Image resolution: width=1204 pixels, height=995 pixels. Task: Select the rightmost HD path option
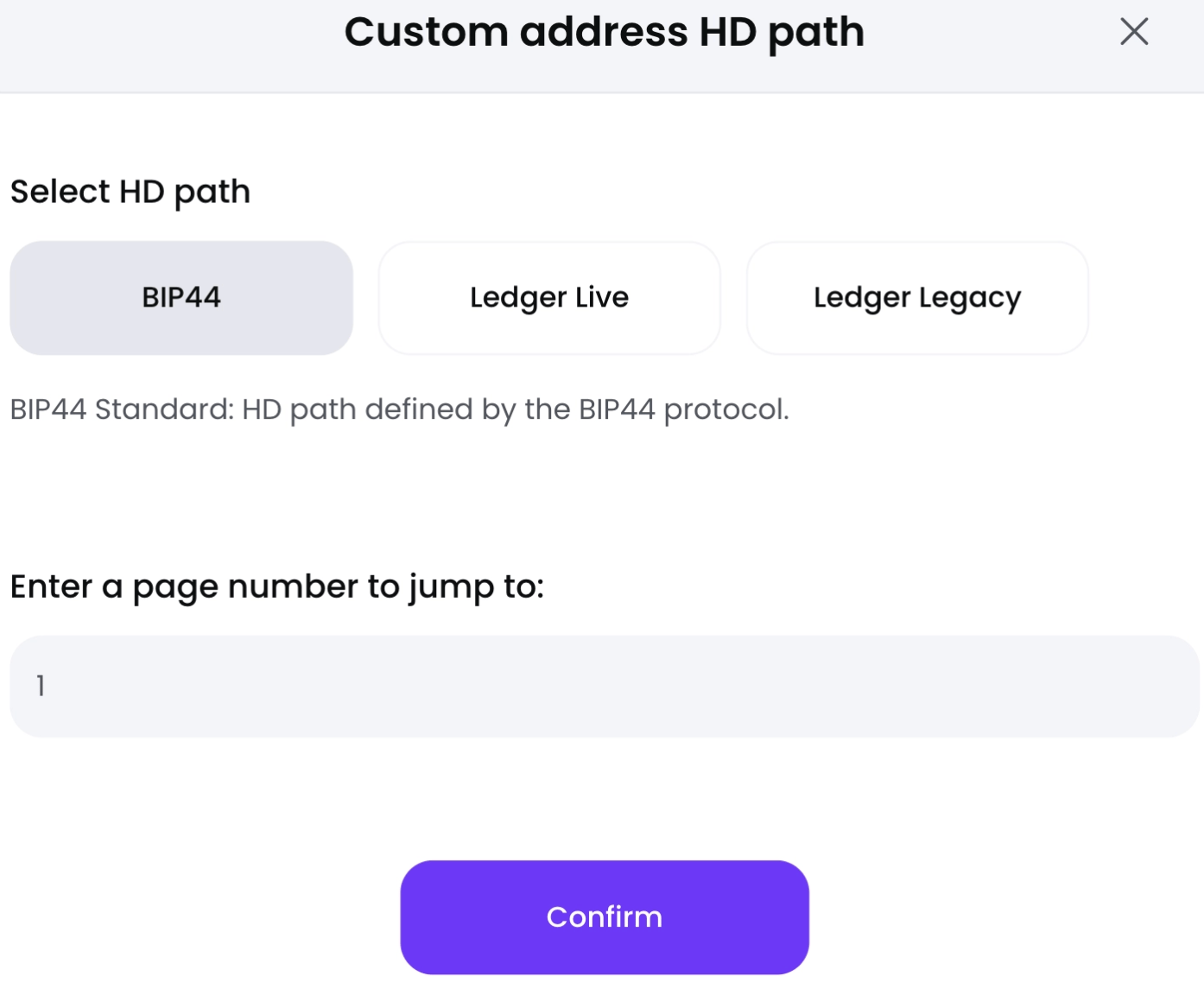pos(917,298)
